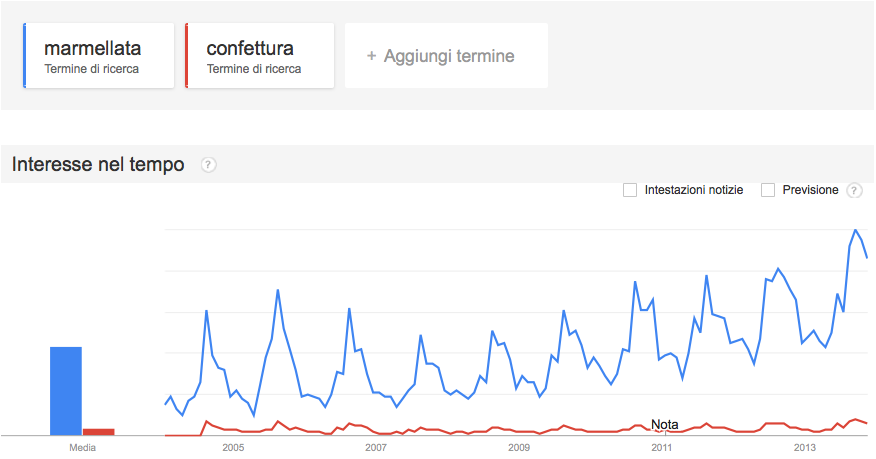
Task: Toggle the Previsione checkbox
Action: (x=768, y=190)
